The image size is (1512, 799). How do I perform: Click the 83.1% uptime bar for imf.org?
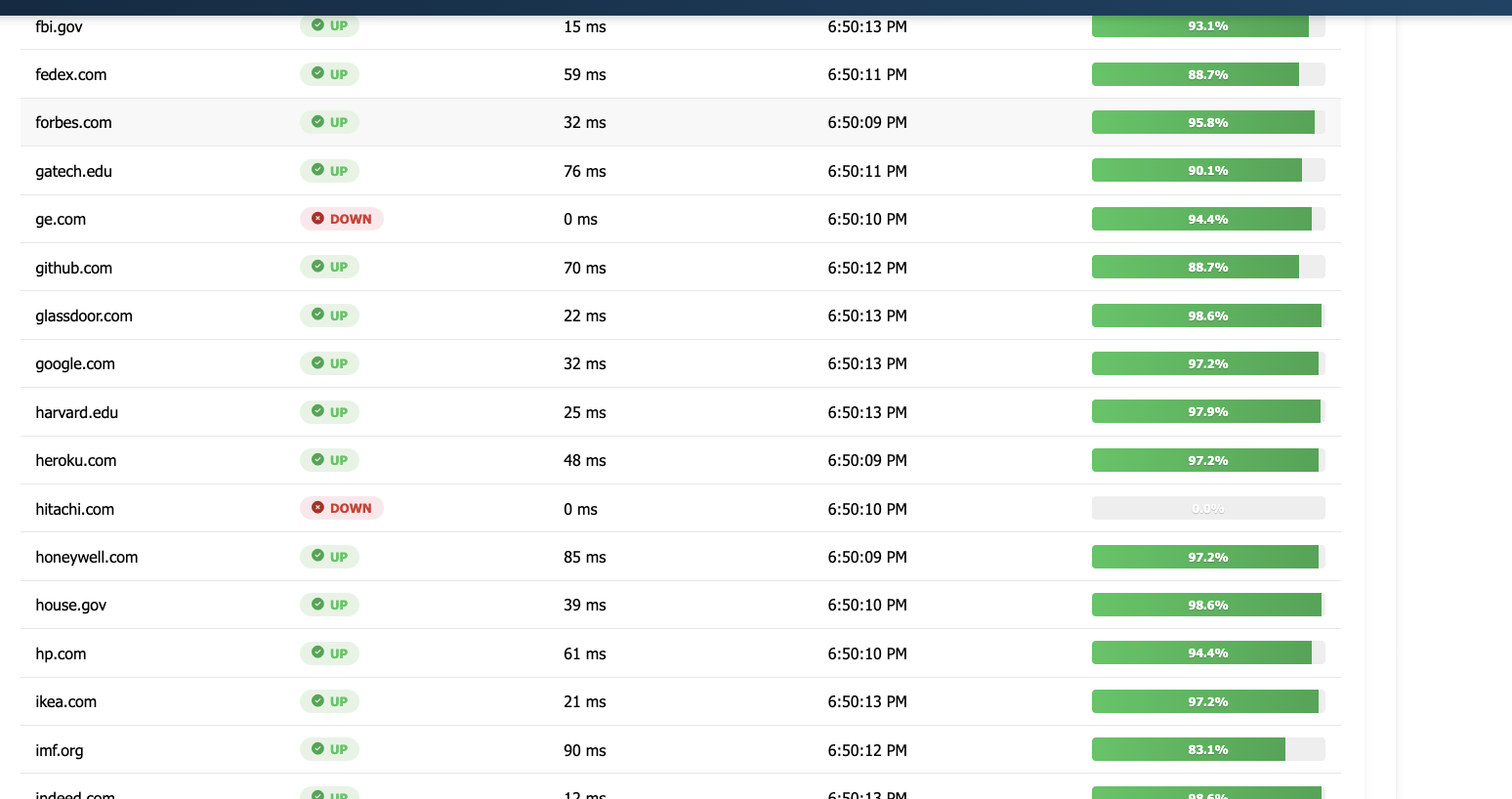coord(1208,749)
